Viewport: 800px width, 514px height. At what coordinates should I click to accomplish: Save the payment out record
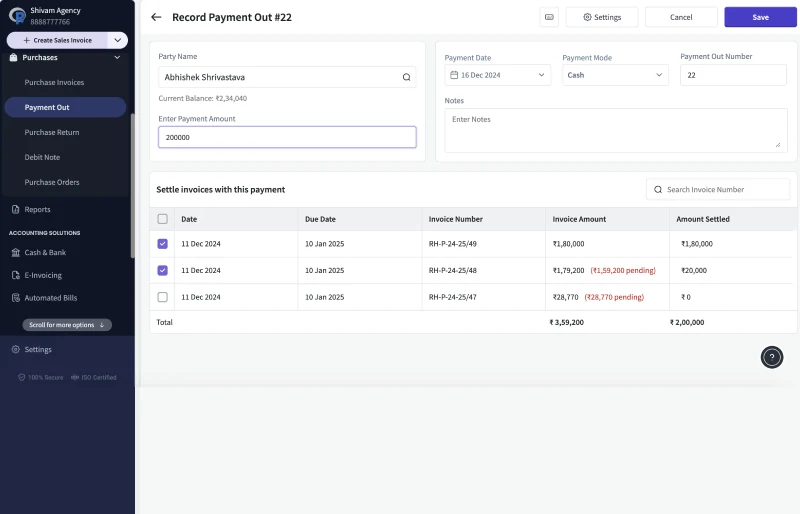coord(760,17)
